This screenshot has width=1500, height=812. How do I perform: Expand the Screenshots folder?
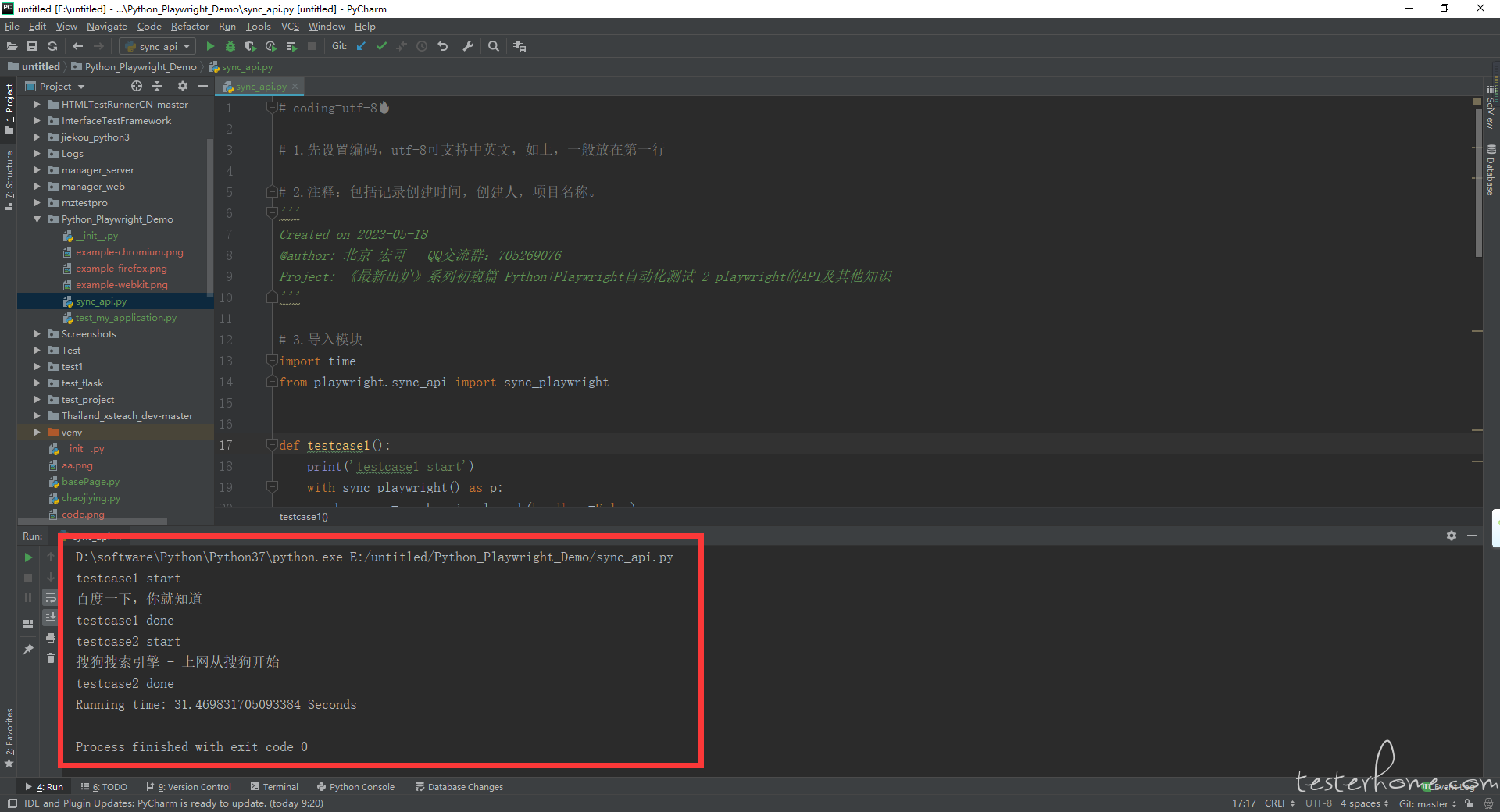(37, 333)
